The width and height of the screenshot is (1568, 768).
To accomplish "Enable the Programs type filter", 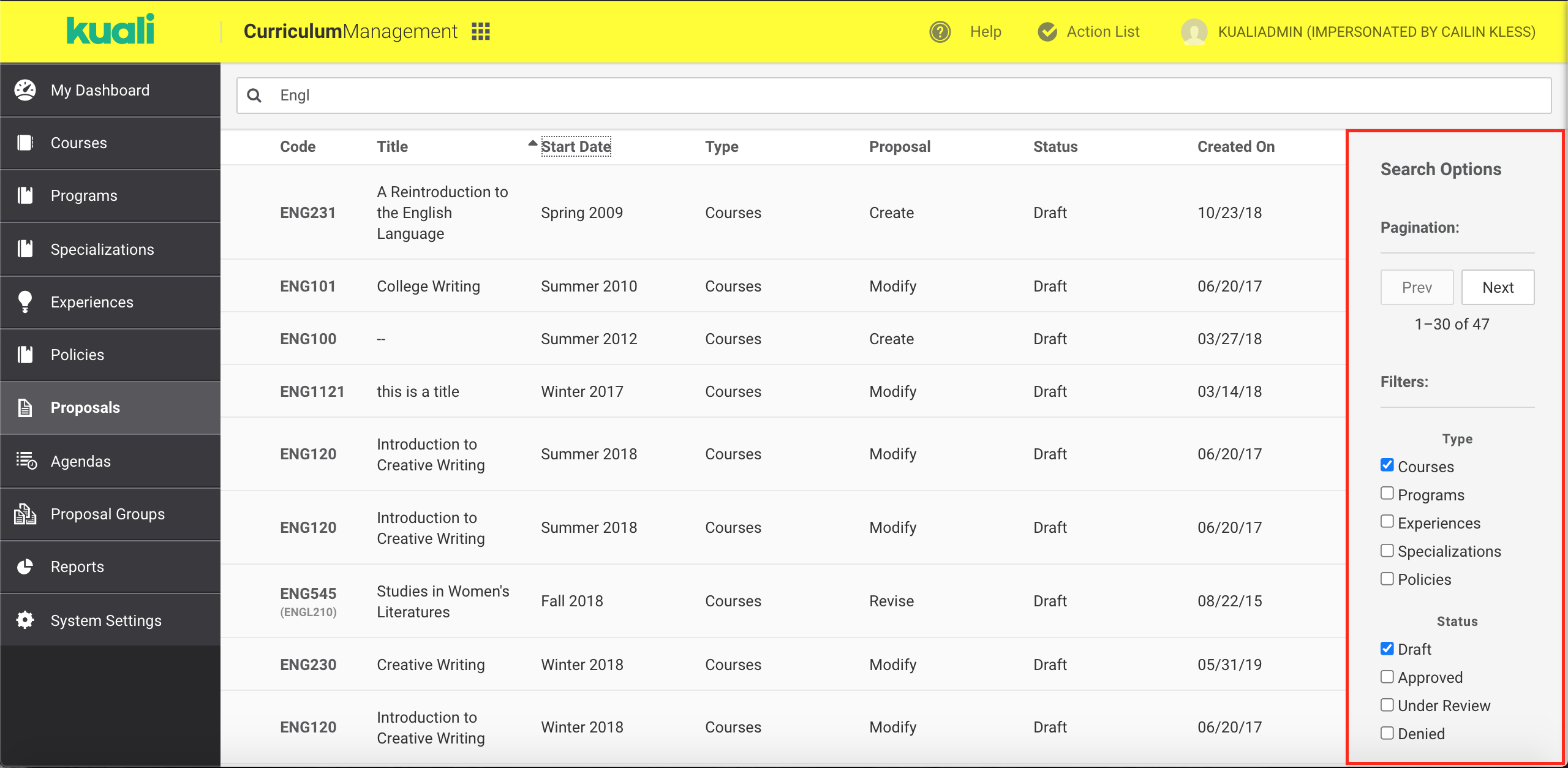I will pyautogui.click(x=1387, y=494).
